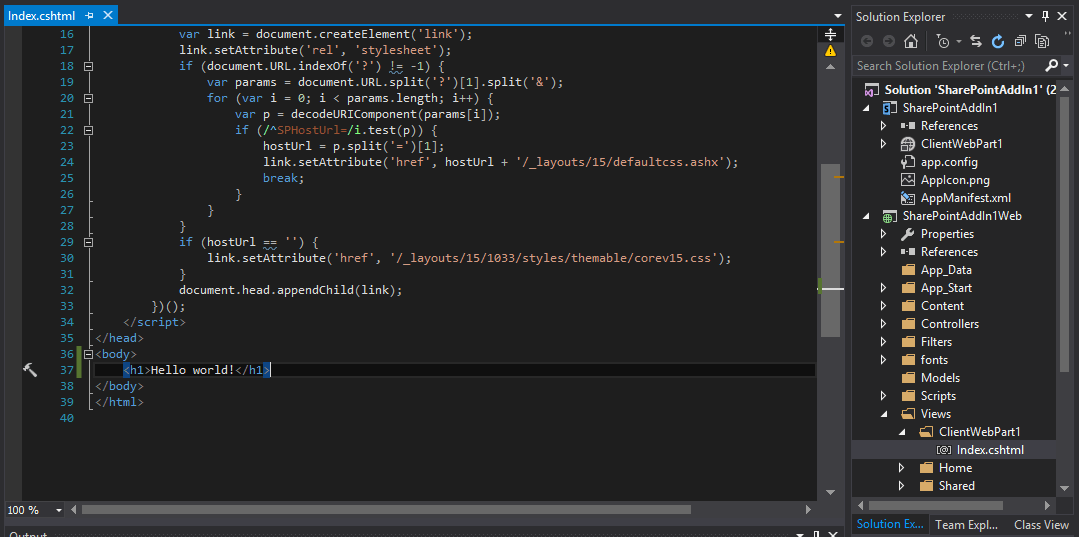Screen dimensions: 1079x537
Task: Collapse the for loop at line 20
Action: [87, 98]
